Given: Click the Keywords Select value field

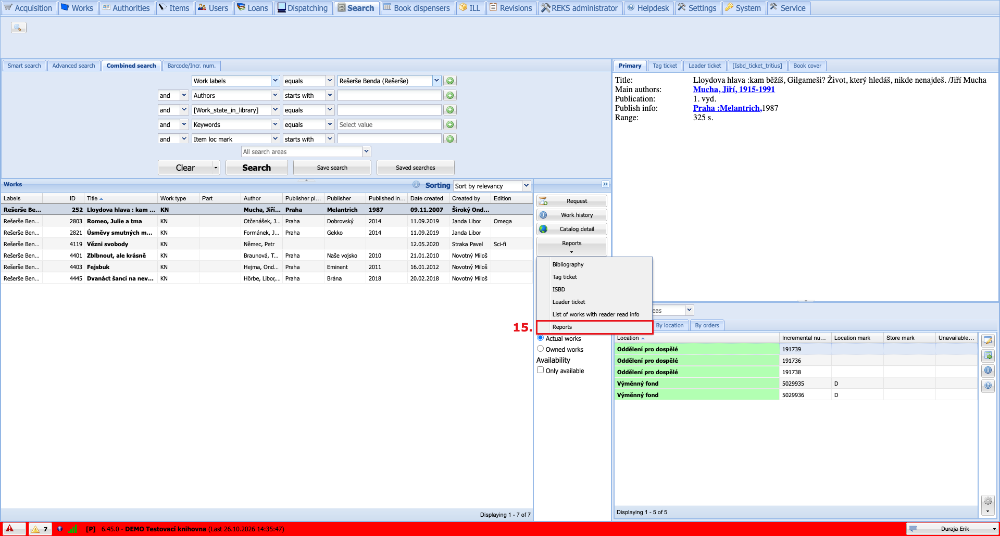Looking at the screenshot, I should [390, 125].
